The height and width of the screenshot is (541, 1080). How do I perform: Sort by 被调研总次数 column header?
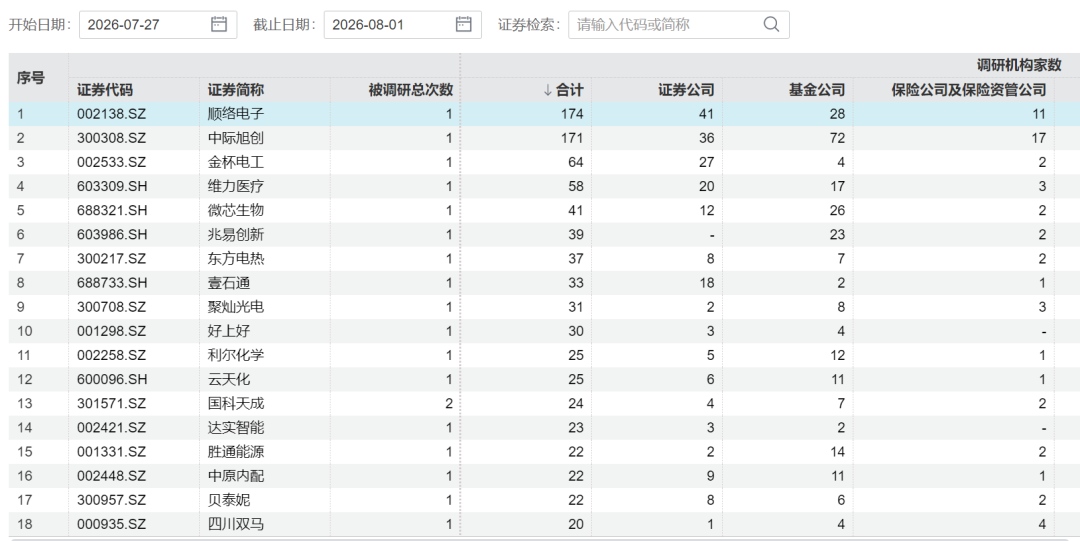pyautogui.click(x=411, y=90)
